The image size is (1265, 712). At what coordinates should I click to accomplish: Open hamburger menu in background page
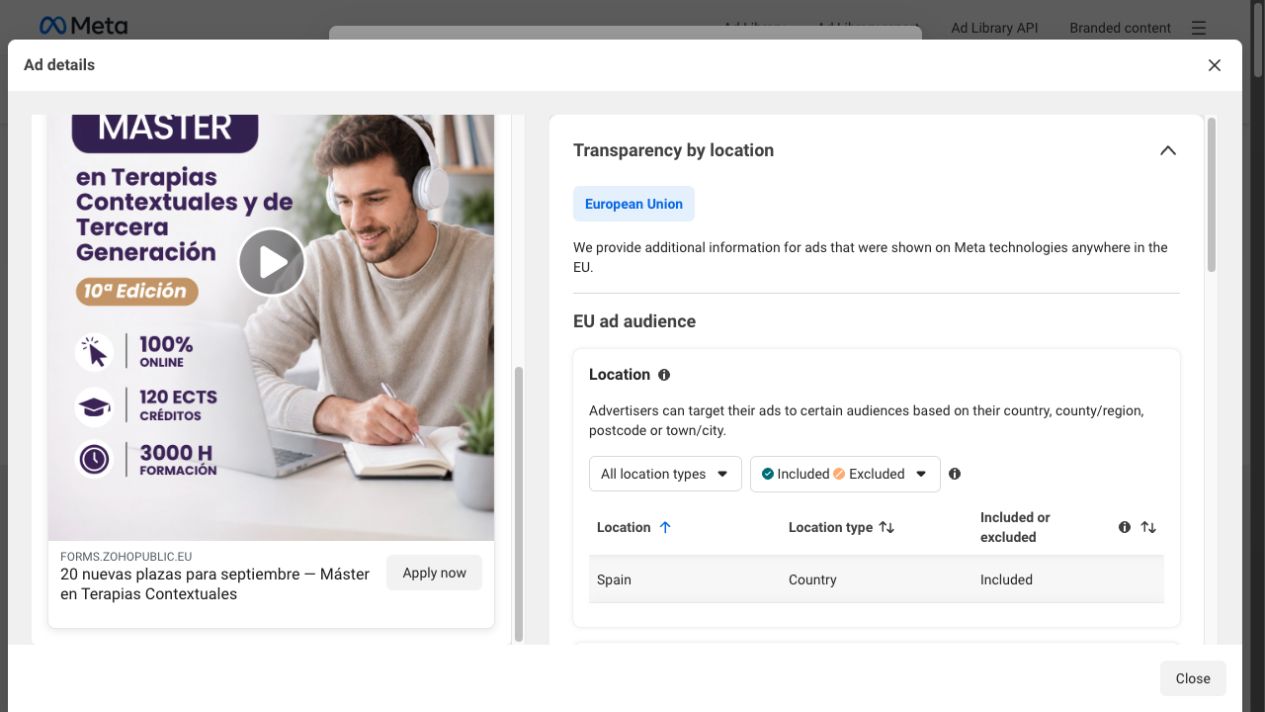pyautogui.click(x=1199, y=28)
